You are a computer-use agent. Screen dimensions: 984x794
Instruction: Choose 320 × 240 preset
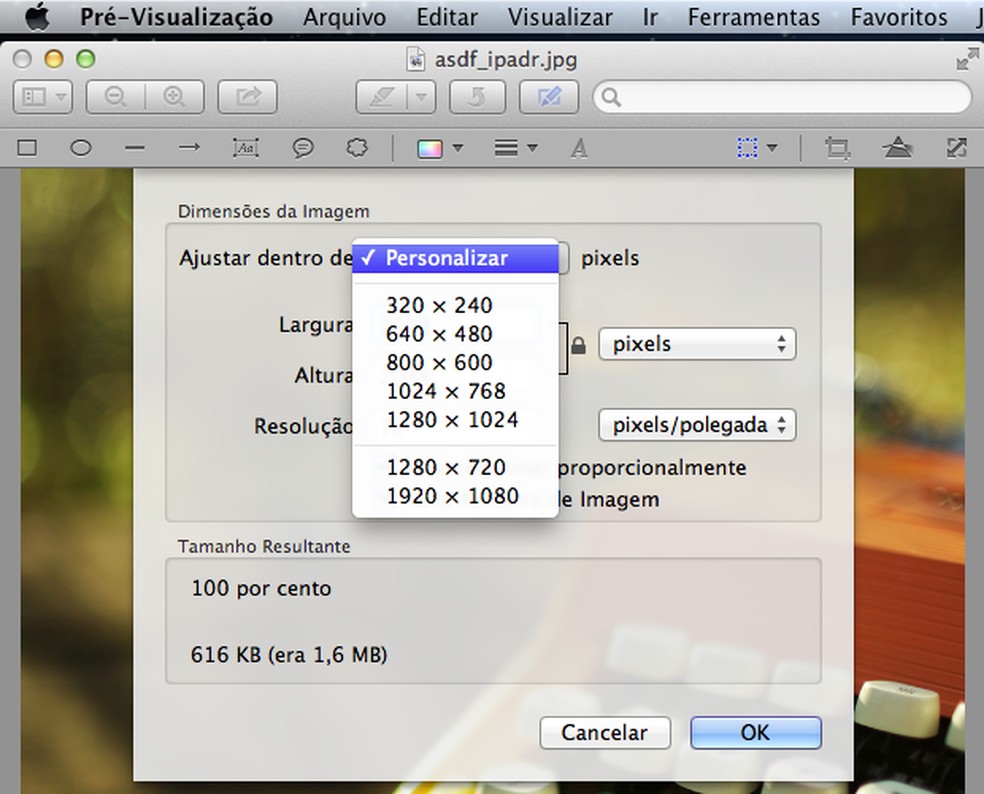coord(456,305)
